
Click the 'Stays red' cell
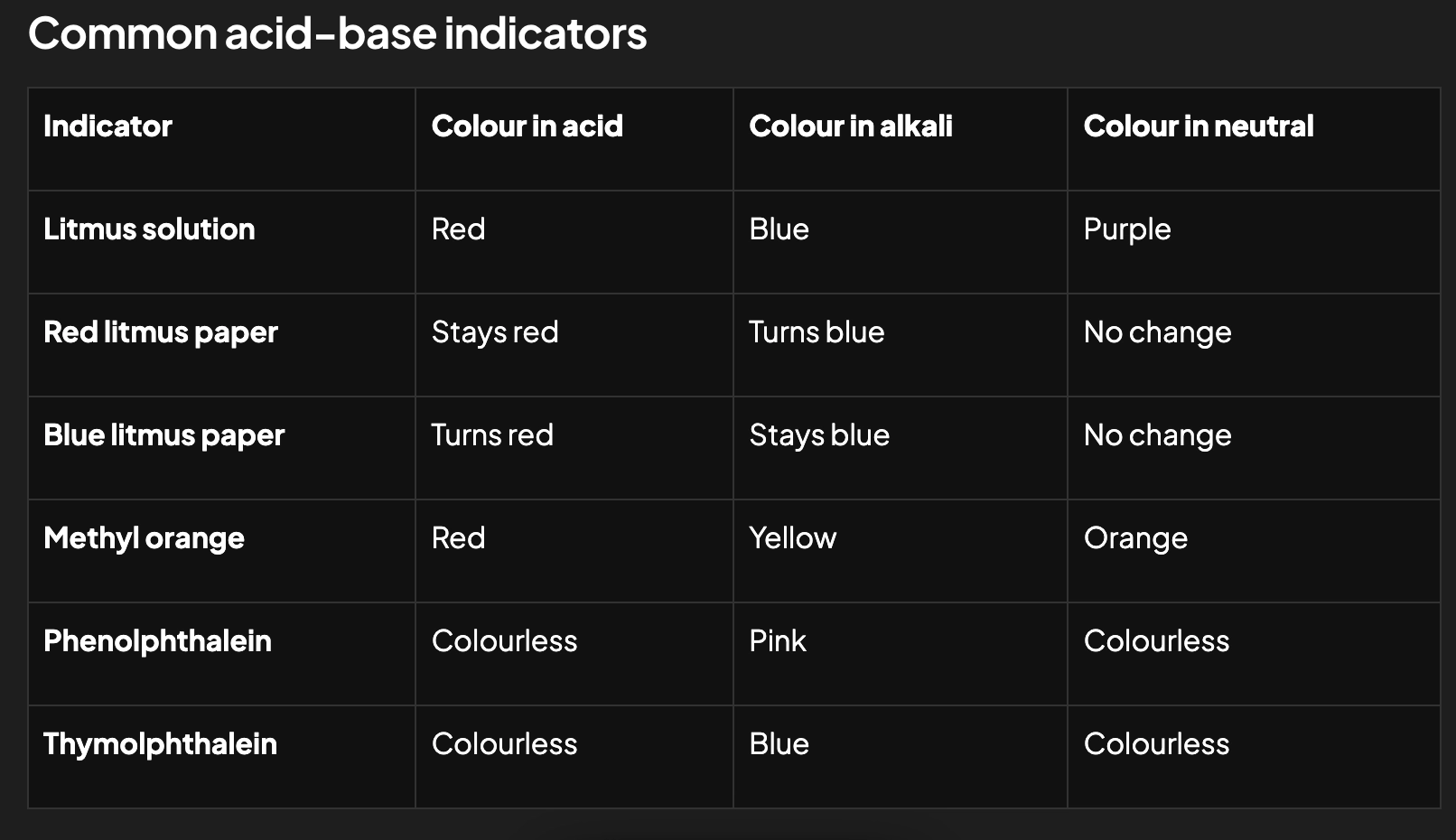click(x=495, y=332)
